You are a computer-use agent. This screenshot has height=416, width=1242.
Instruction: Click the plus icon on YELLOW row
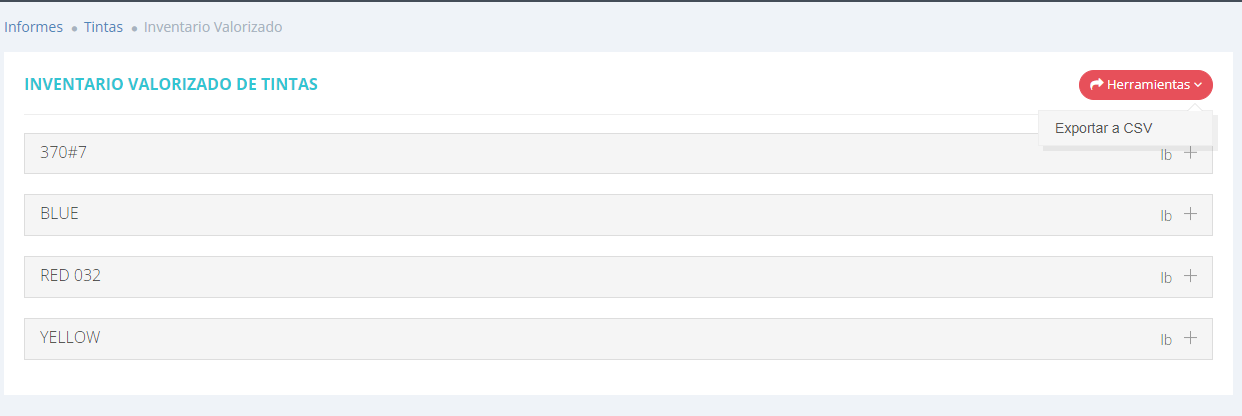pos(1190,338)
